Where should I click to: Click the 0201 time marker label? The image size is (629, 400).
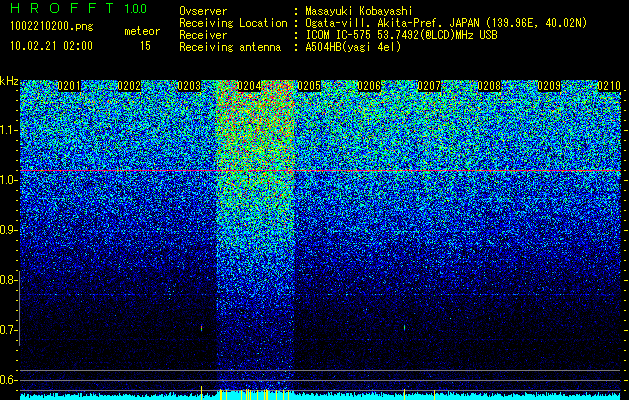[69, 86]
